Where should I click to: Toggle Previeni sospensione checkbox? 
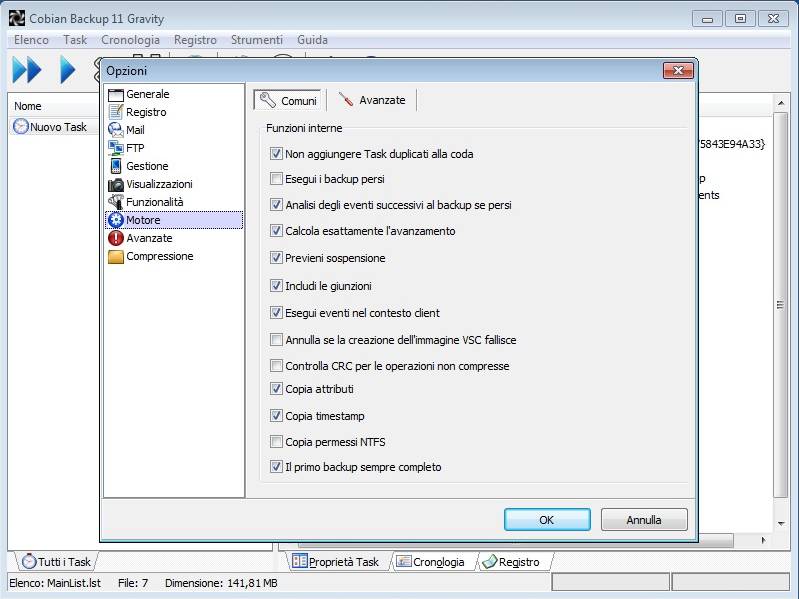277,258
